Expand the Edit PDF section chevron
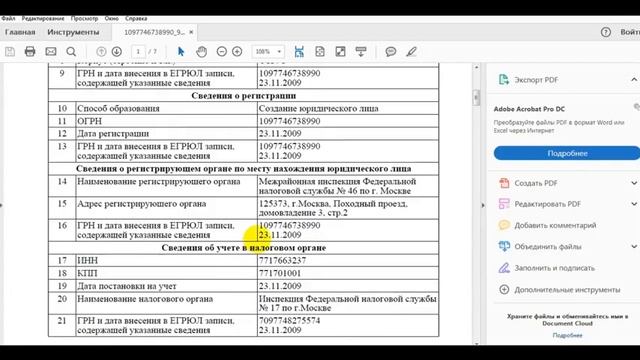The image size is (640, 360). coord(634,204)
